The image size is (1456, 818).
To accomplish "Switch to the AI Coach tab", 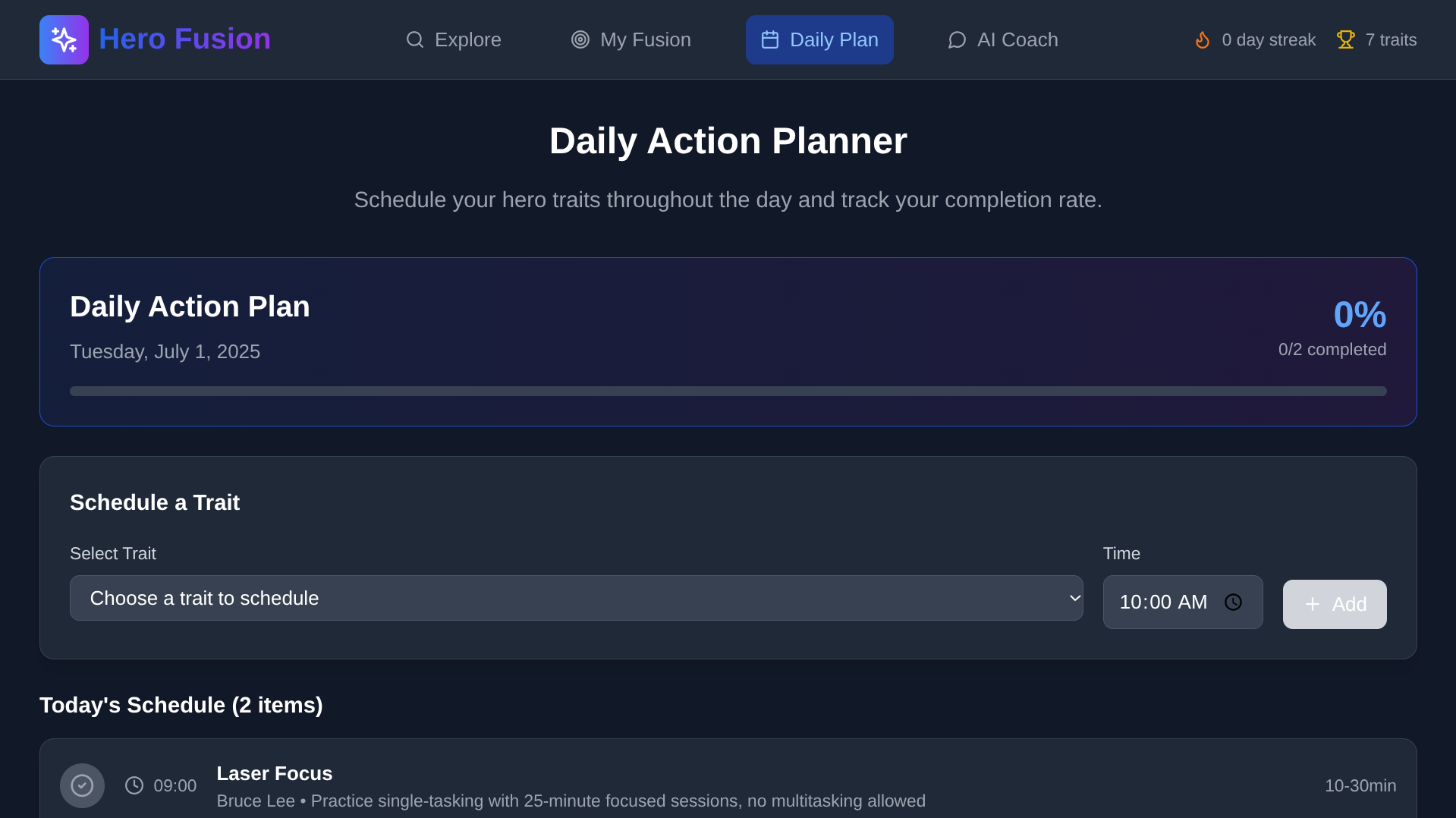I will (1002, 39).
